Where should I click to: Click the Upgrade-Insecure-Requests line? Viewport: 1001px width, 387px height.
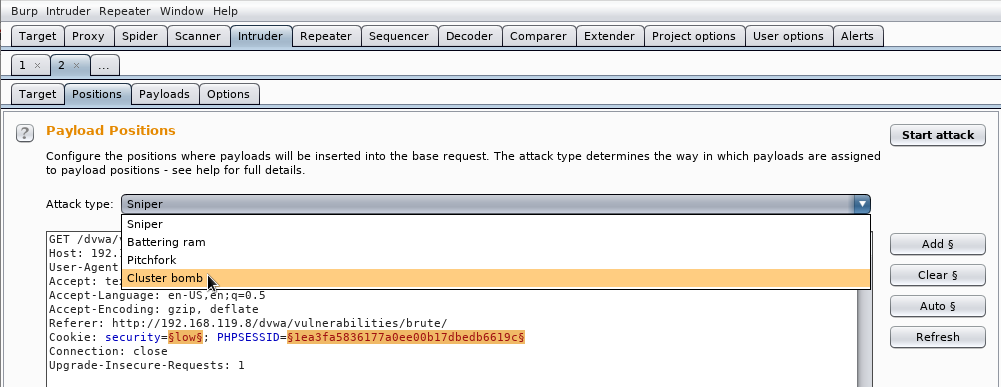(x=147, y=365)
